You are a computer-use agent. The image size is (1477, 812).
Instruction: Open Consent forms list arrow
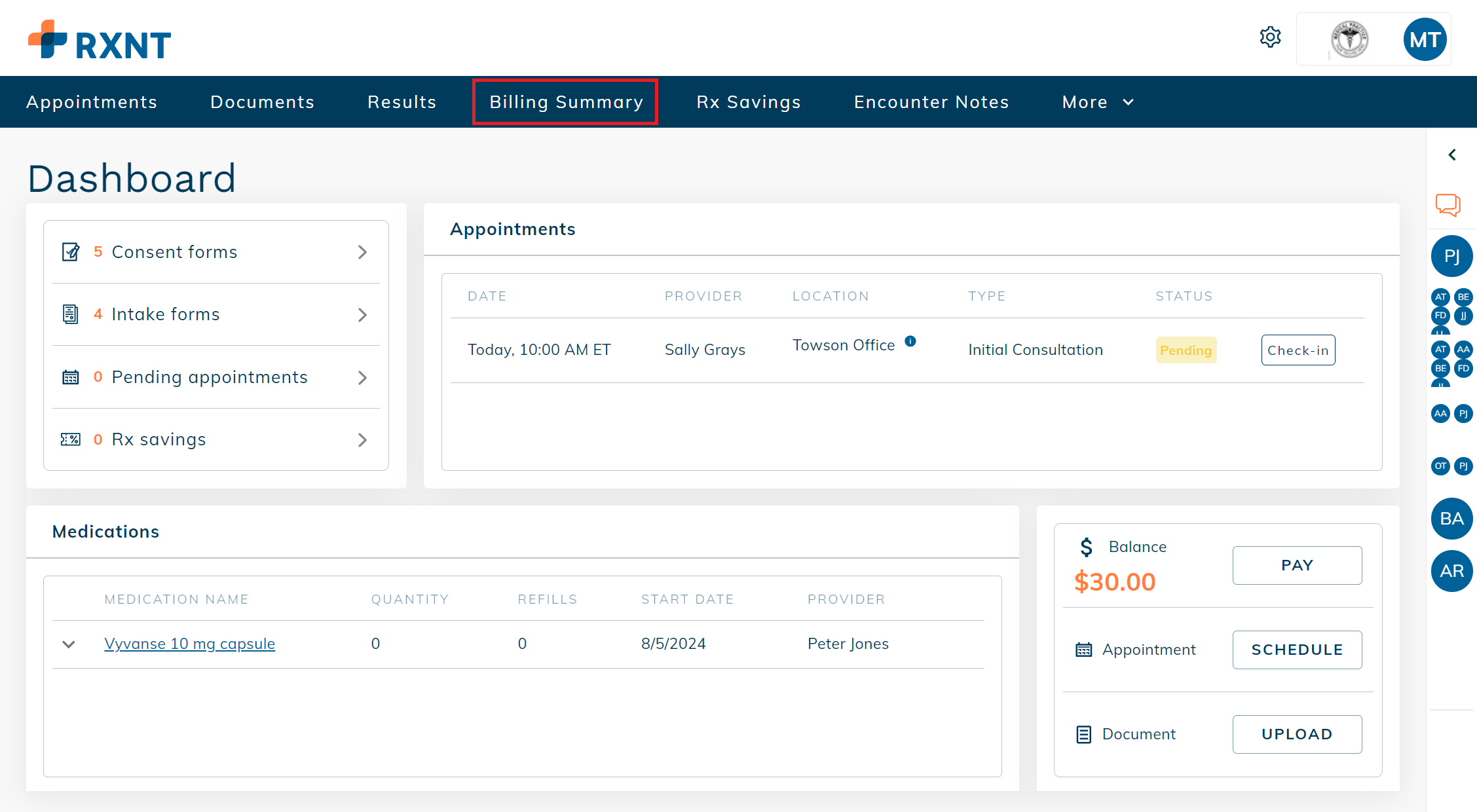click(x=362, y=252)
